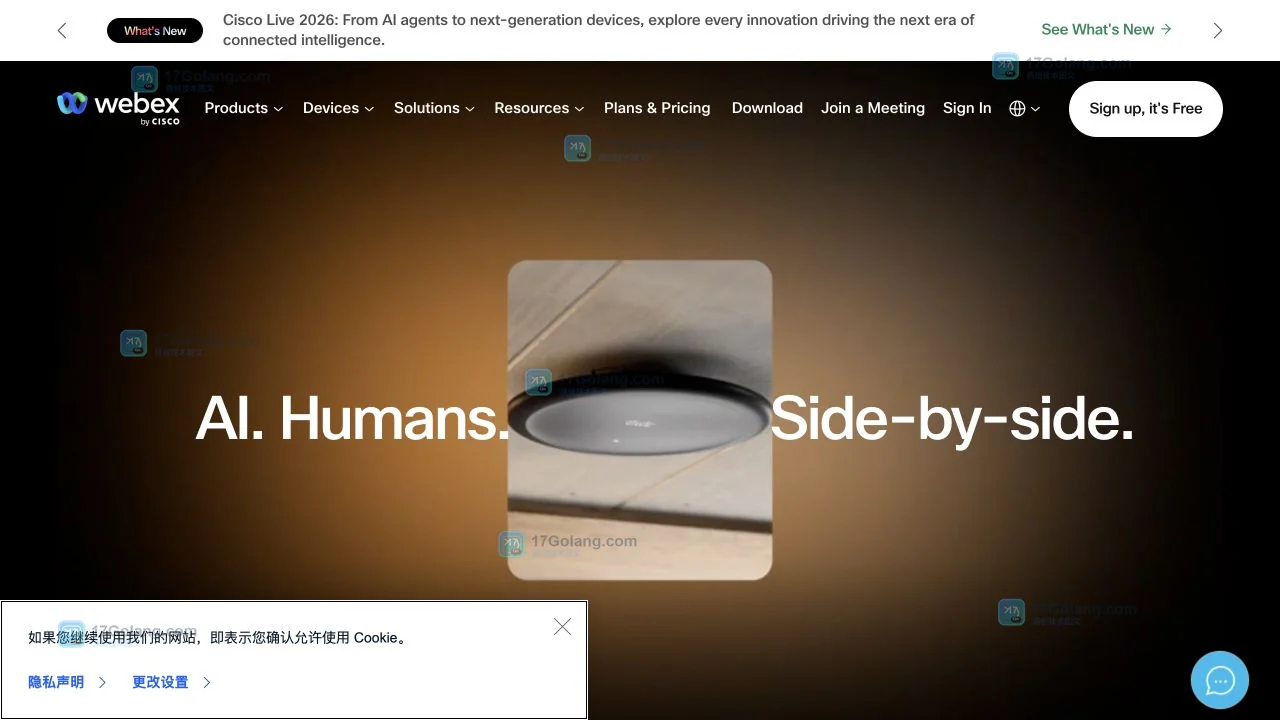Open the Download page
This screenshot has height=720, width=1280.
point(767,108)
